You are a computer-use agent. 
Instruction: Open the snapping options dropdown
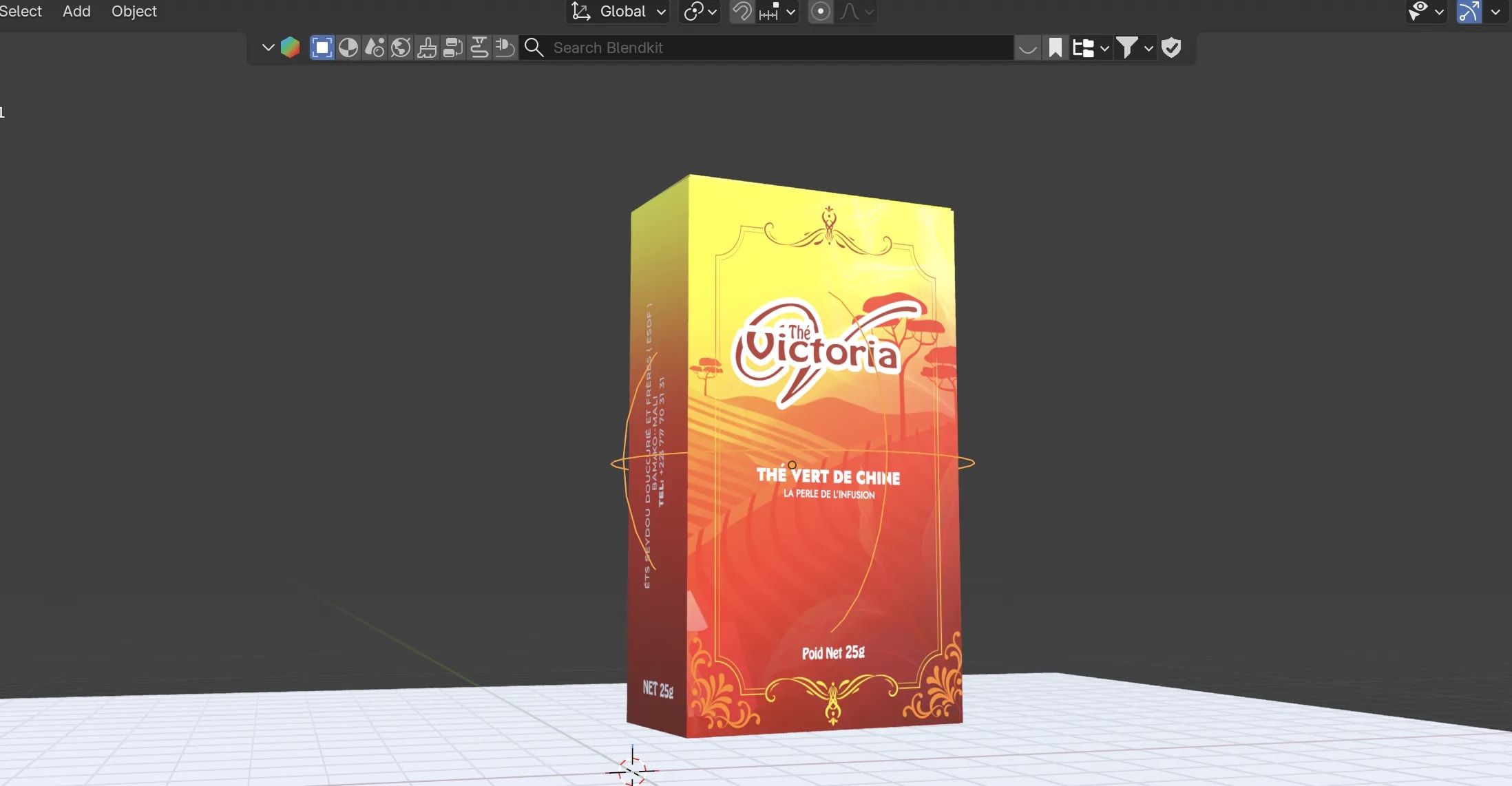point(777,11)
